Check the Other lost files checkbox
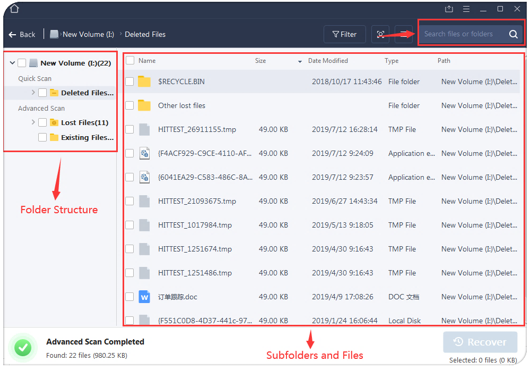Image resolution: width=529 pixels, height=369 pixels. pyautogui.click(x=130, y=105)
